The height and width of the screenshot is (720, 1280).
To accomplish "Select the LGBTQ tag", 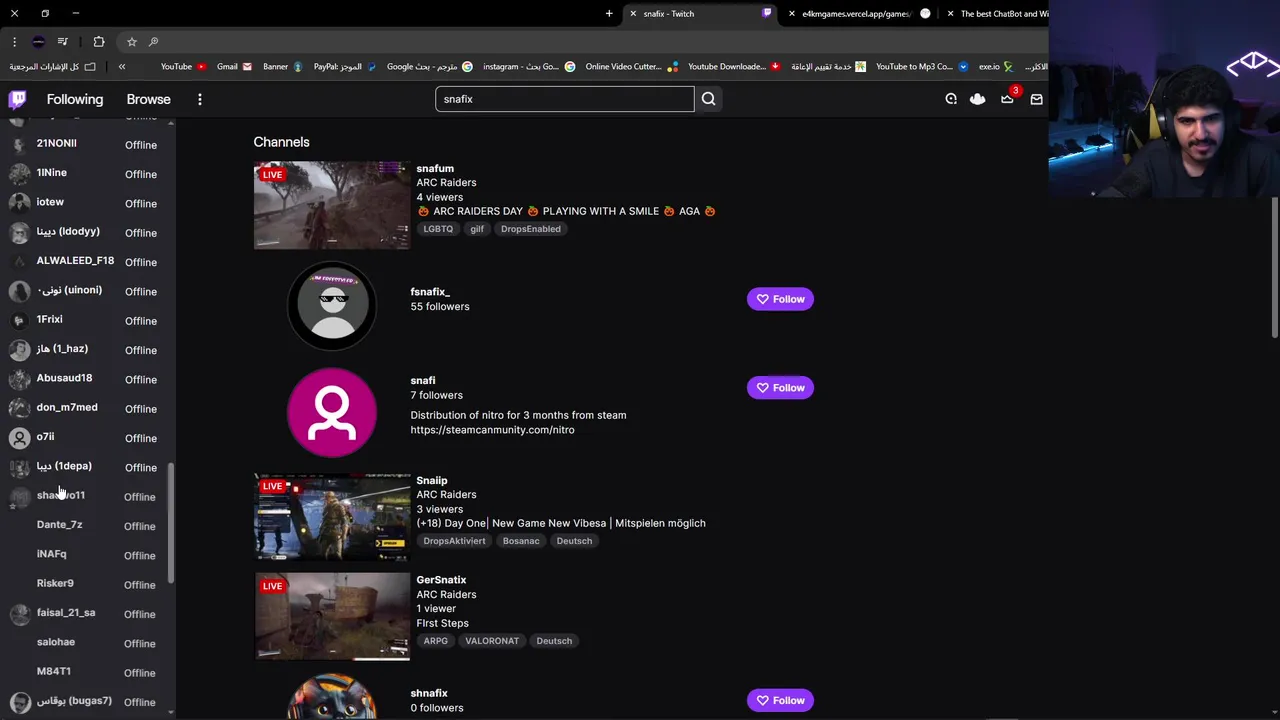I will (x=438, y=229).
